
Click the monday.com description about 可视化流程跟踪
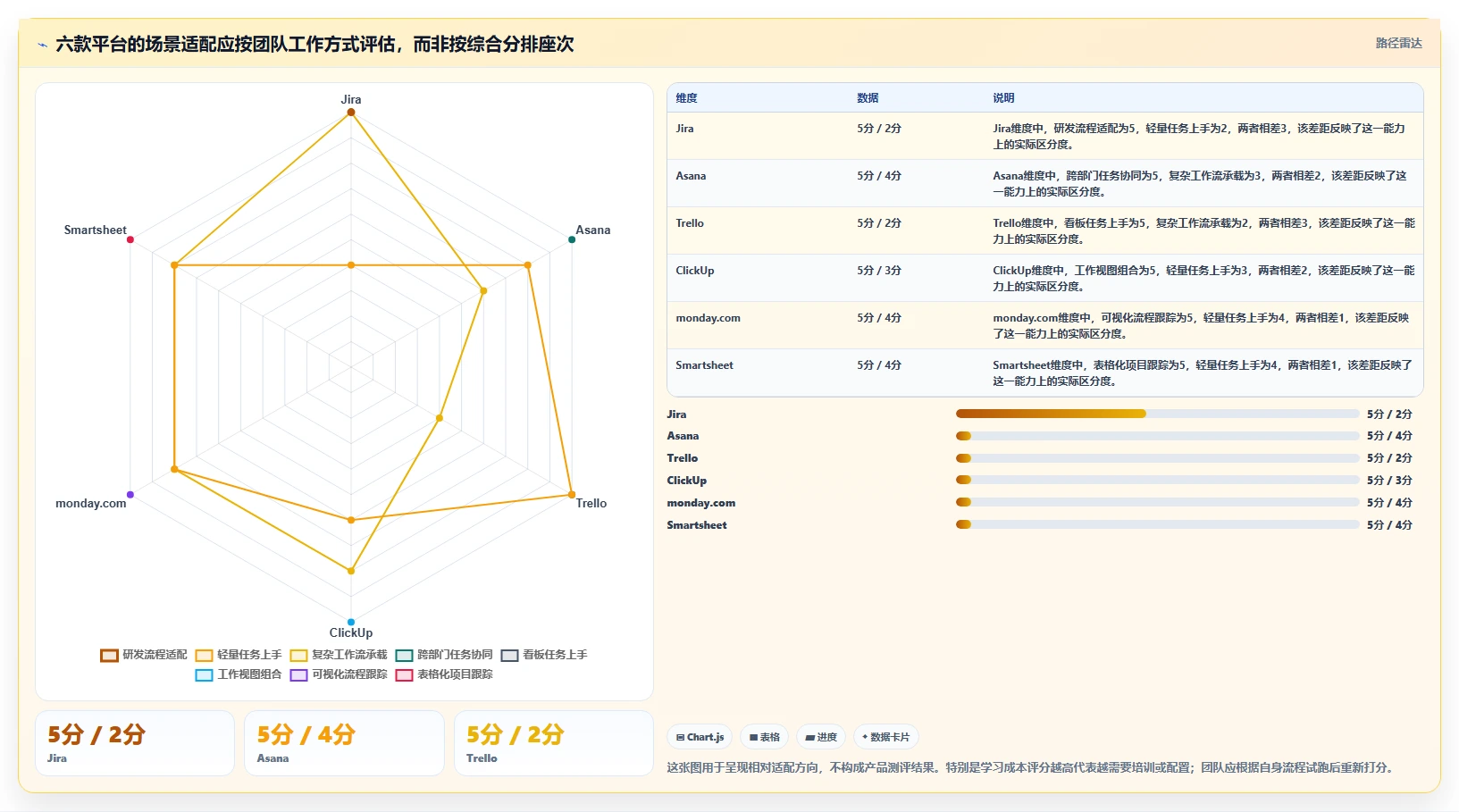coord(1201,326)
